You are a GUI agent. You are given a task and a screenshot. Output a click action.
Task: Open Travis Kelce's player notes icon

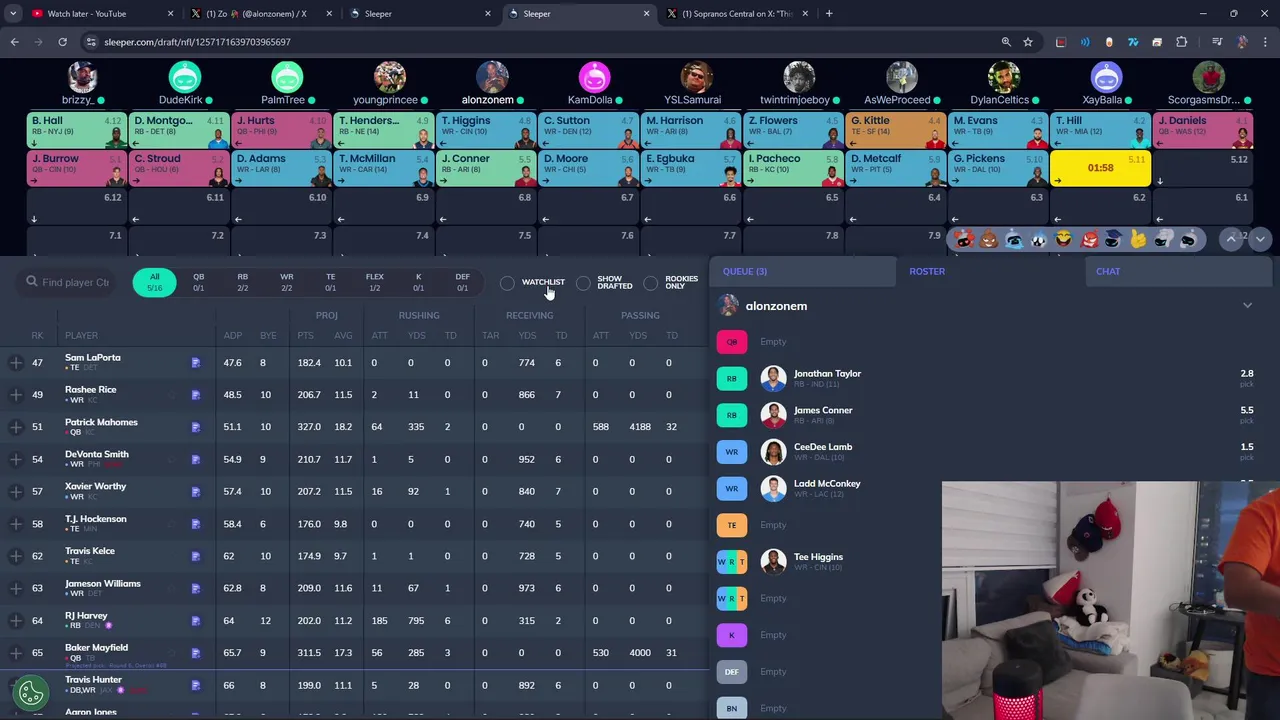point(196,556)
